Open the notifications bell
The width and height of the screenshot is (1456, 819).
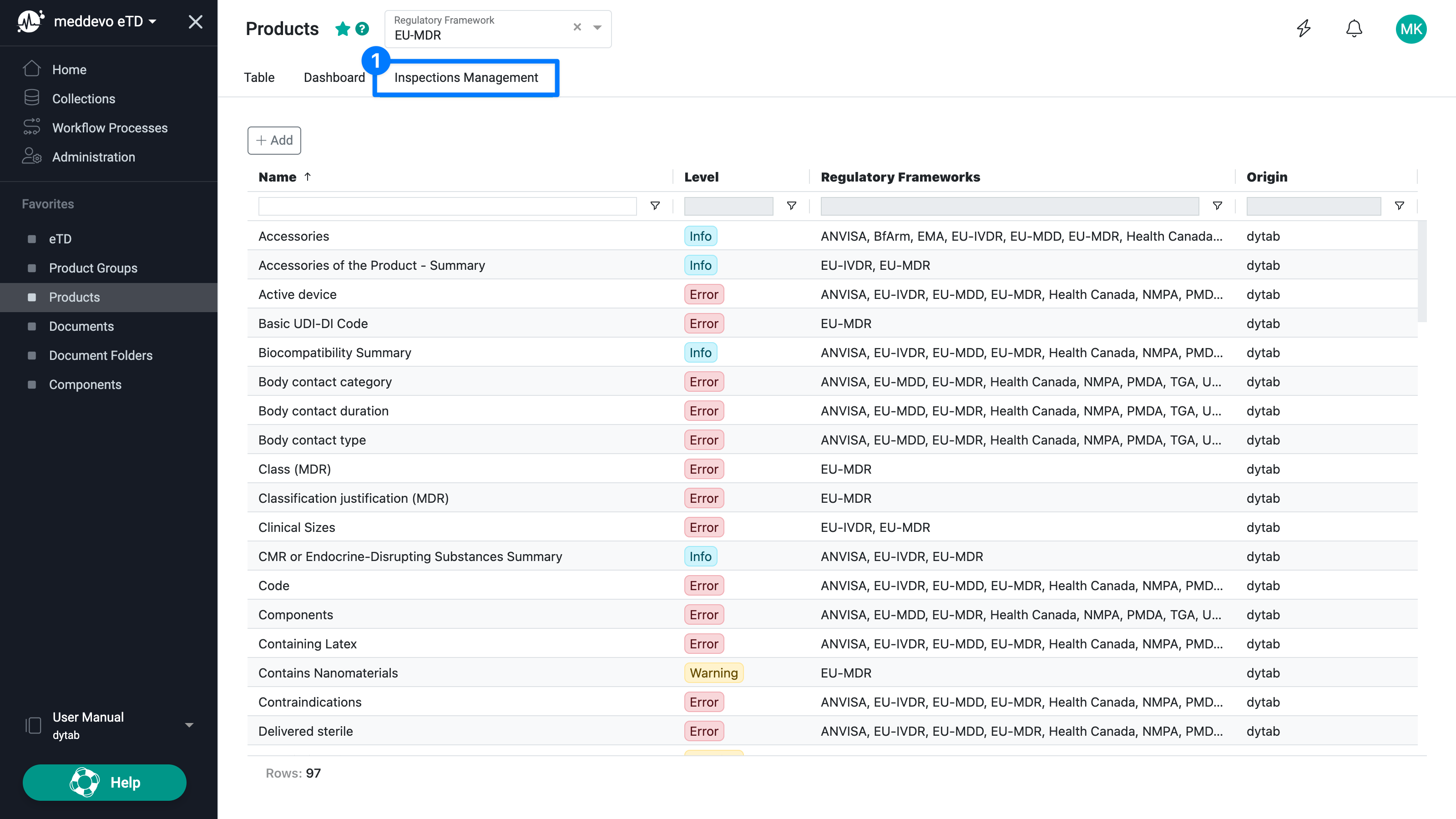click(1354, 28)
